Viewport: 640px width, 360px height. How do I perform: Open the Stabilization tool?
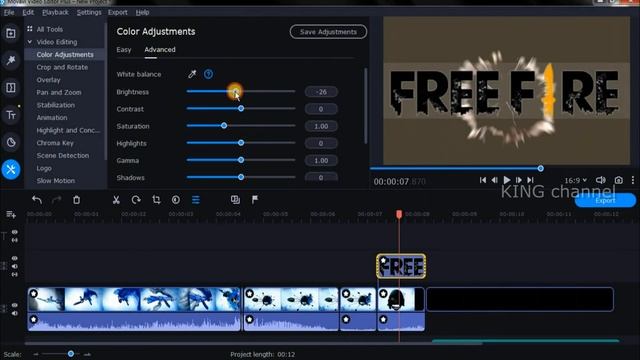point(56,105)
